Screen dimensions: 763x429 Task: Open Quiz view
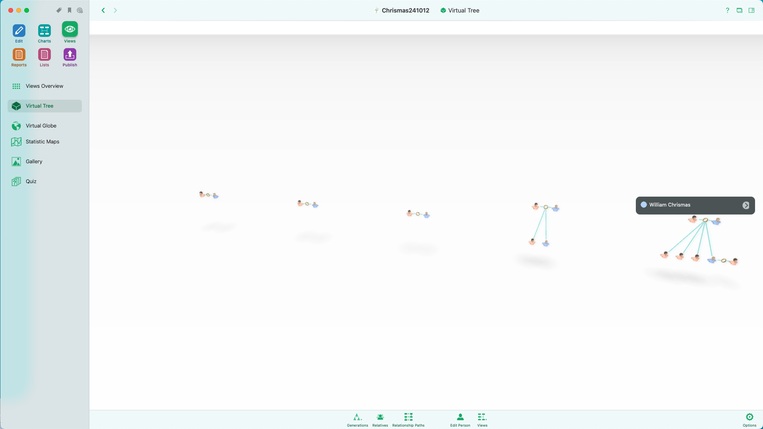tap(45, 181)
